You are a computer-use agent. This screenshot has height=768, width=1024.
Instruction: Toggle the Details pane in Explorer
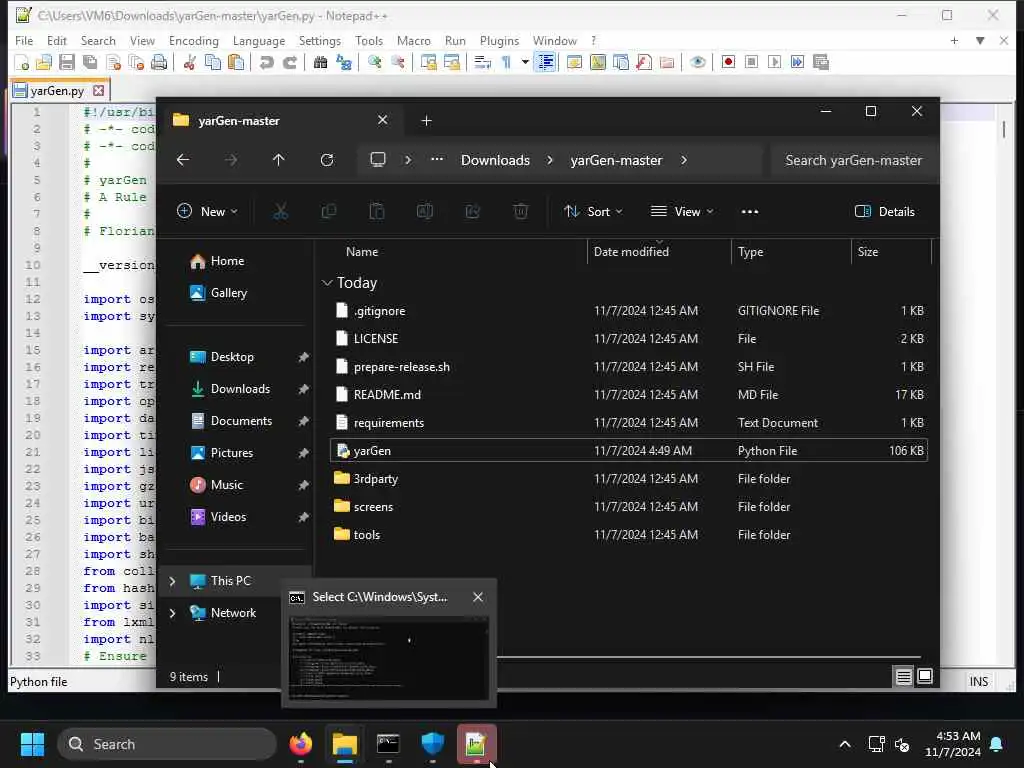point(885,212)
